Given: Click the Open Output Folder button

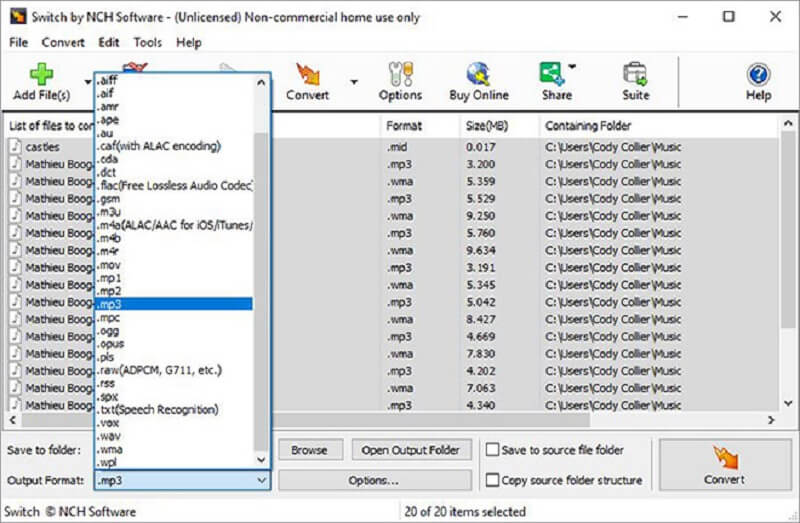Looking at the screenshot, I should pyautogui.click(x=412, y=450).
